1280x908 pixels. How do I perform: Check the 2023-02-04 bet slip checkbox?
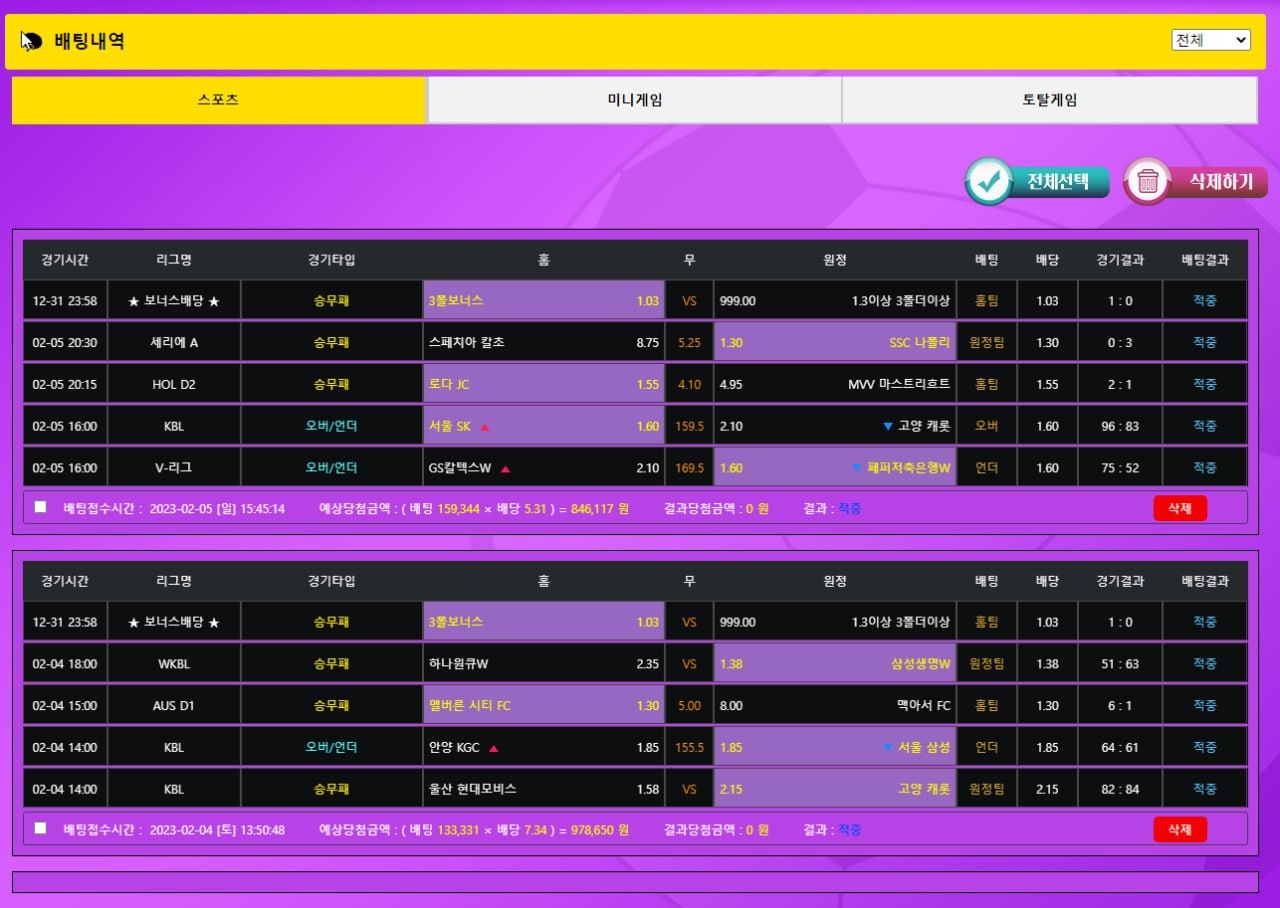(x=41, y=828)
